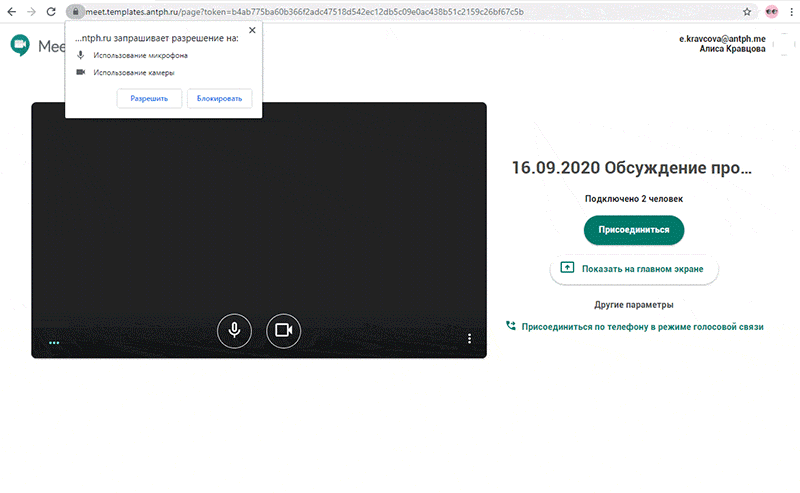Click the browser forward arrow
The image size is (800, 493).
click(31, 11)
